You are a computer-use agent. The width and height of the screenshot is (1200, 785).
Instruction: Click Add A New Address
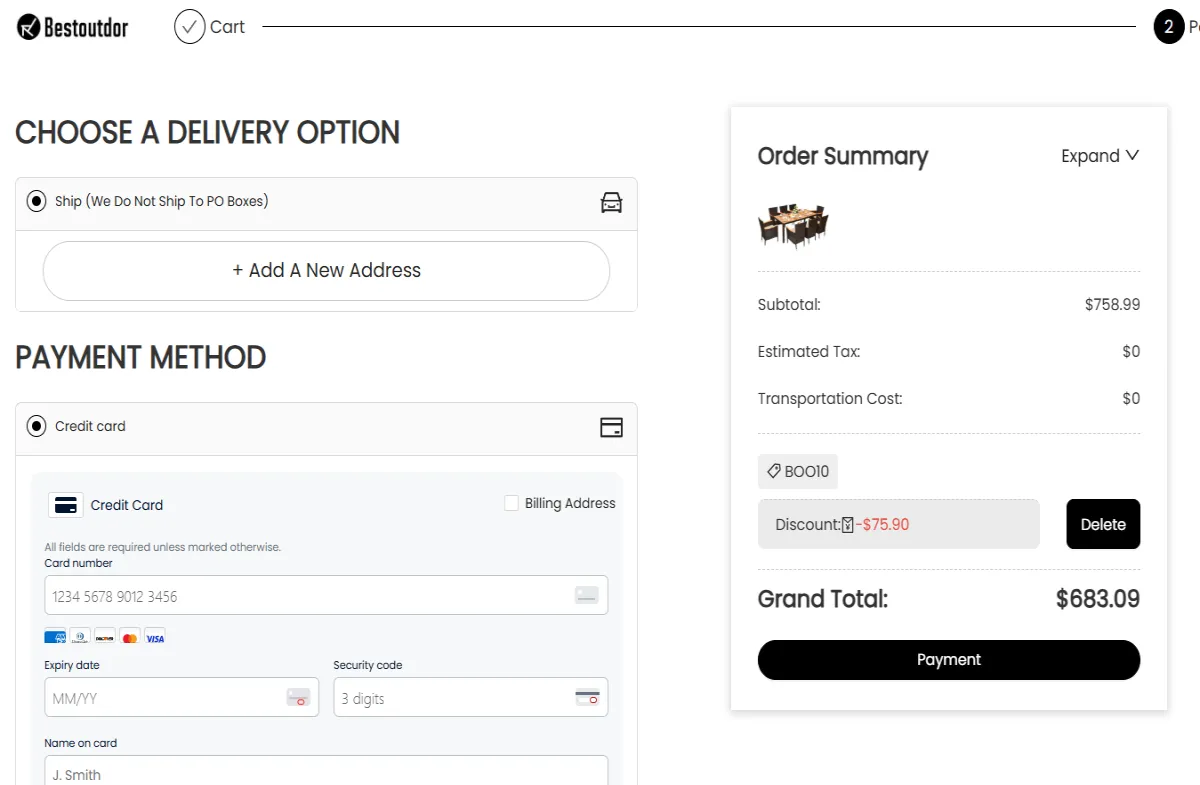(x=326, y=270)
